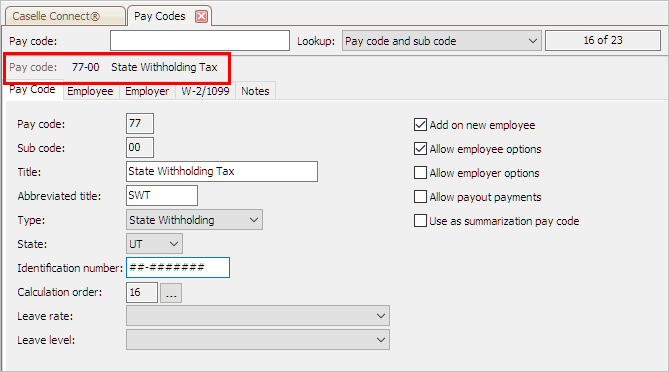
Task: Click the Title field State Withholding Tax
Action: pos(222,171)
